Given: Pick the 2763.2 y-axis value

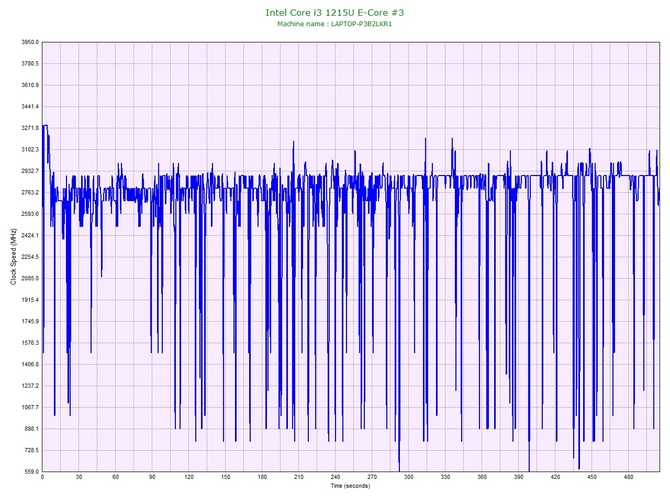Looking at the screenshot, I should (x=30, y=192).
